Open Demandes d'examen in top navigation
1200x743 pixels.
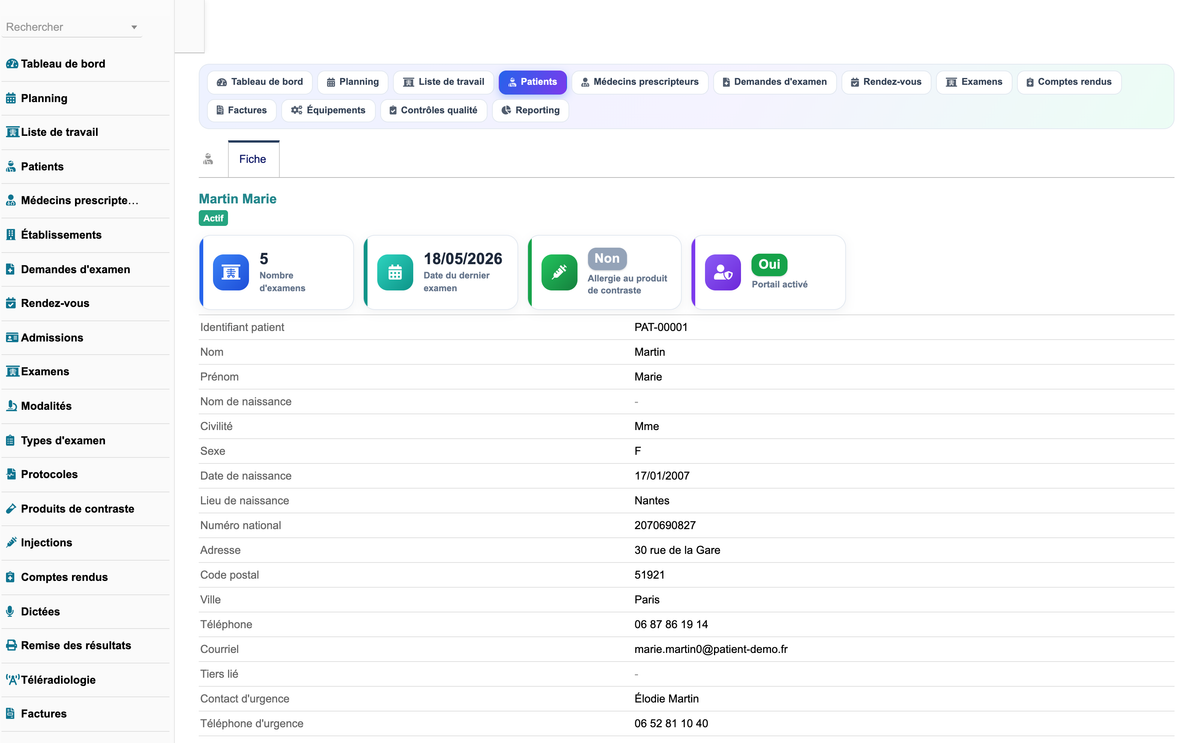[775, 82]
